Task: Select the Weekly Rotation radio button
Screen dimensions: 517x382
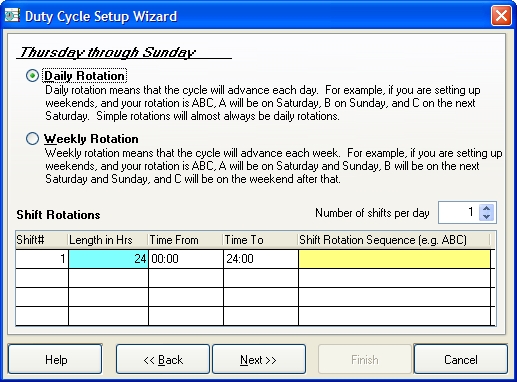Action: (32, 139)
